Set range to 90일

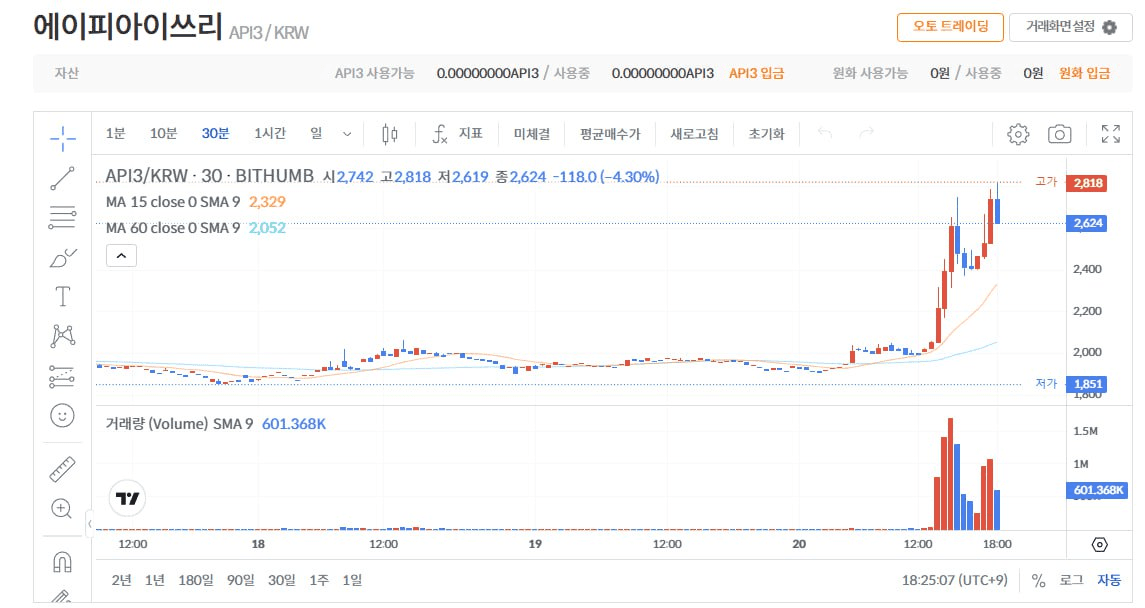pyautogui.click(x=240, y=580)
